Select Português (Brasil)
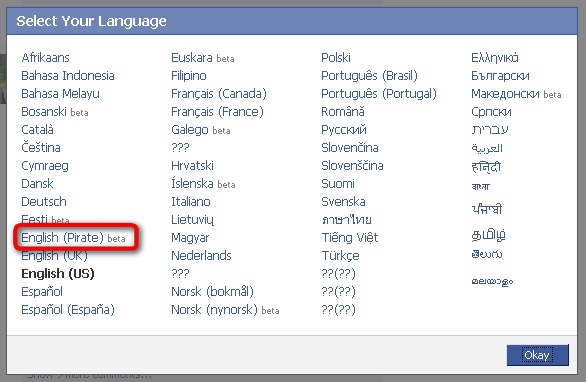The width and height of the screenshot is (586, 382). click(x=369, y=76)
